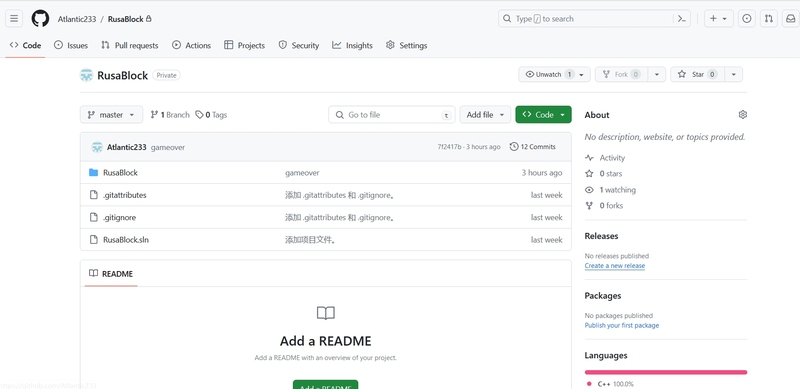The image size is (800, 389).
Task: Open the 添加项目文件 commit message
Action: [310, 239]
